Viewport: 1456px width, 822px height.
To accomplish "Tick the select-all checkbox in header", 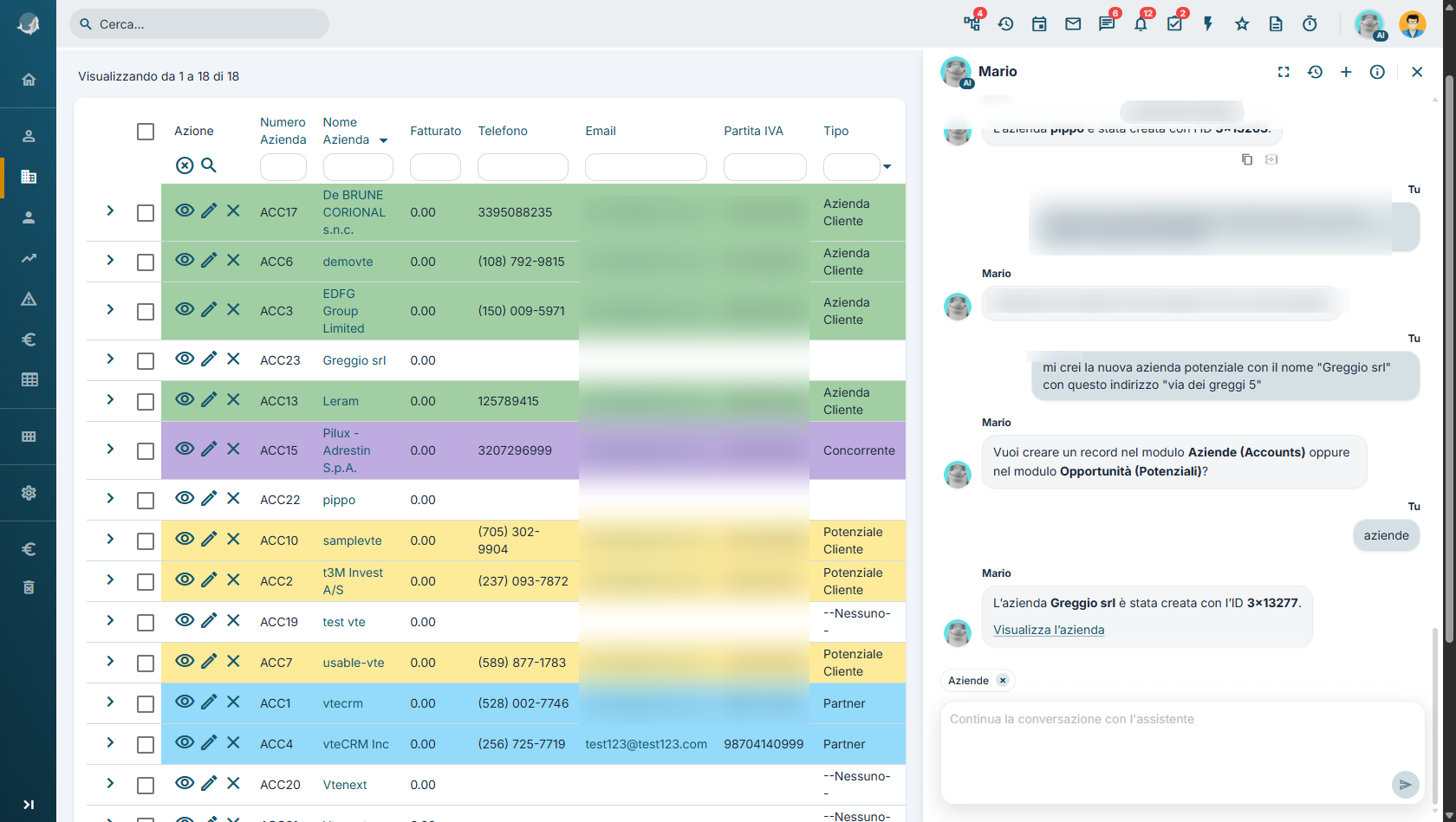I will pos(146,132).
